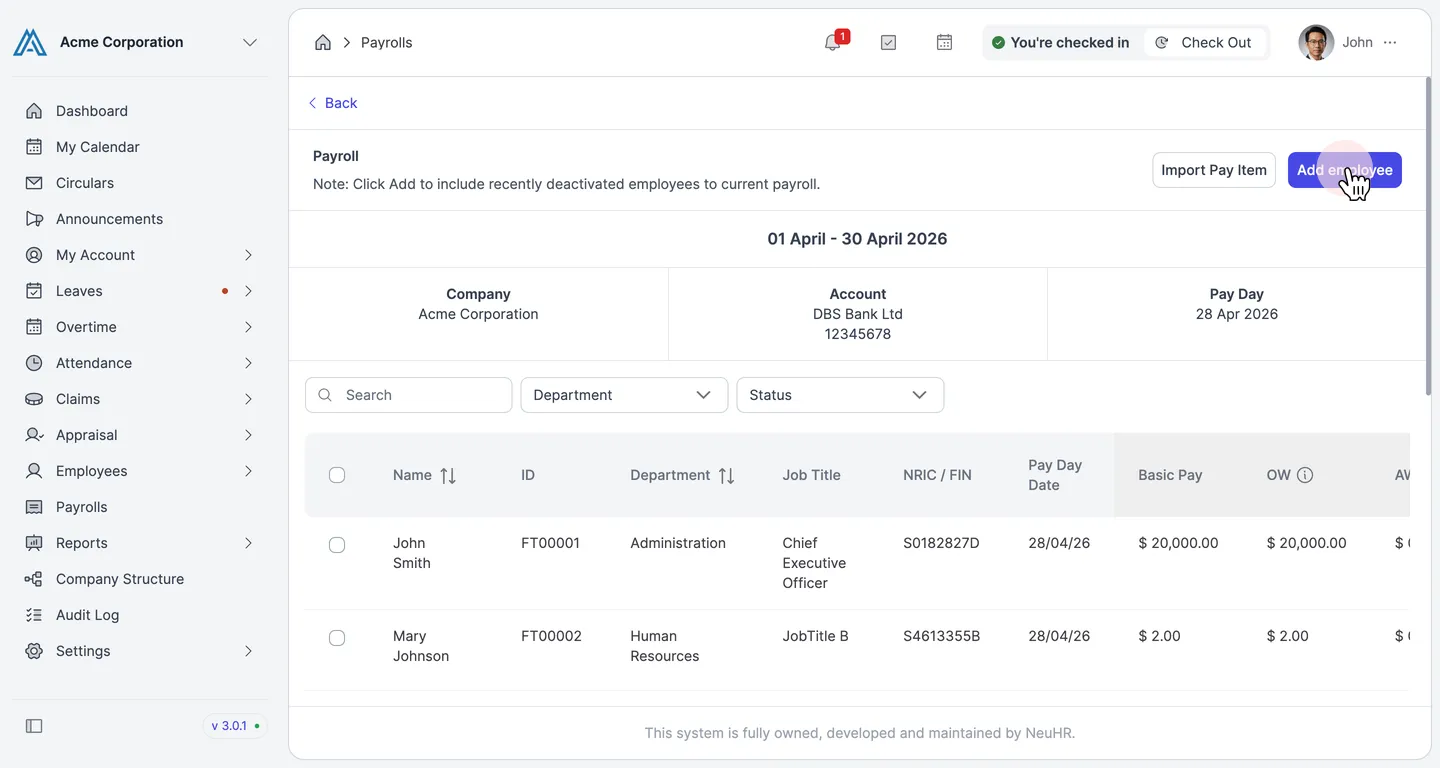Click the Announcements megaphone icon
1440x768 pixels.
(34, 219)
